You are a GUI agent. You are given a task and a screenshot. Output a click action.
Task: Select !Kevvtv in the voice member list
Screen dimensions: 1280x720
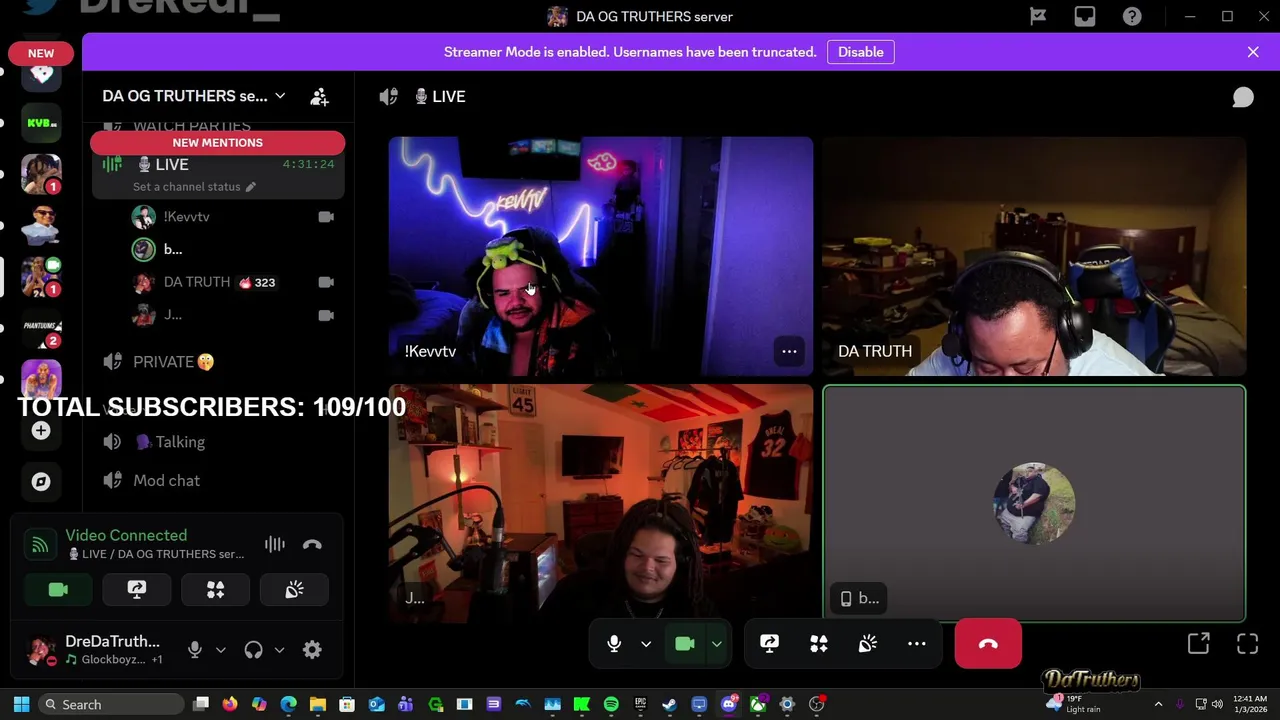pyautogui.click(x=234, y=217)
